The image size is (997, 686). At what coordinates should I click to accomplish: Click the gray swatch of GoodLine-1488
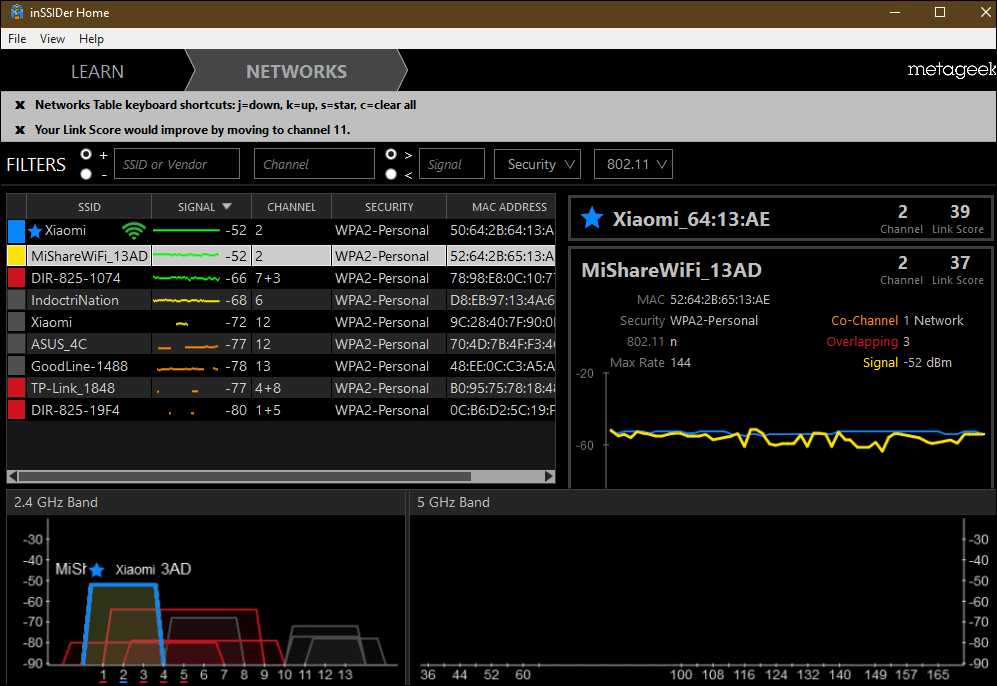[x=17, y=366]
